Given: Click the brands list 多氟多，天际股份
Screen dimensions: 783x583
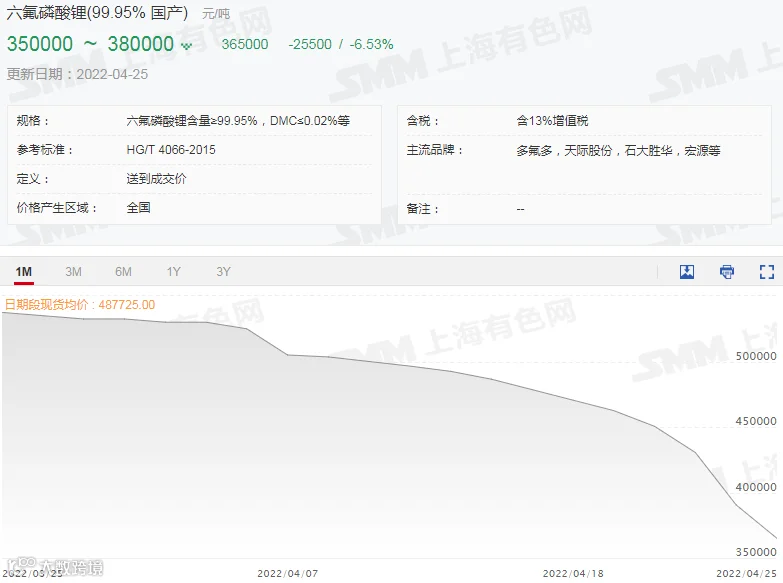Looking at the screenshot, I should click(618, 150).
